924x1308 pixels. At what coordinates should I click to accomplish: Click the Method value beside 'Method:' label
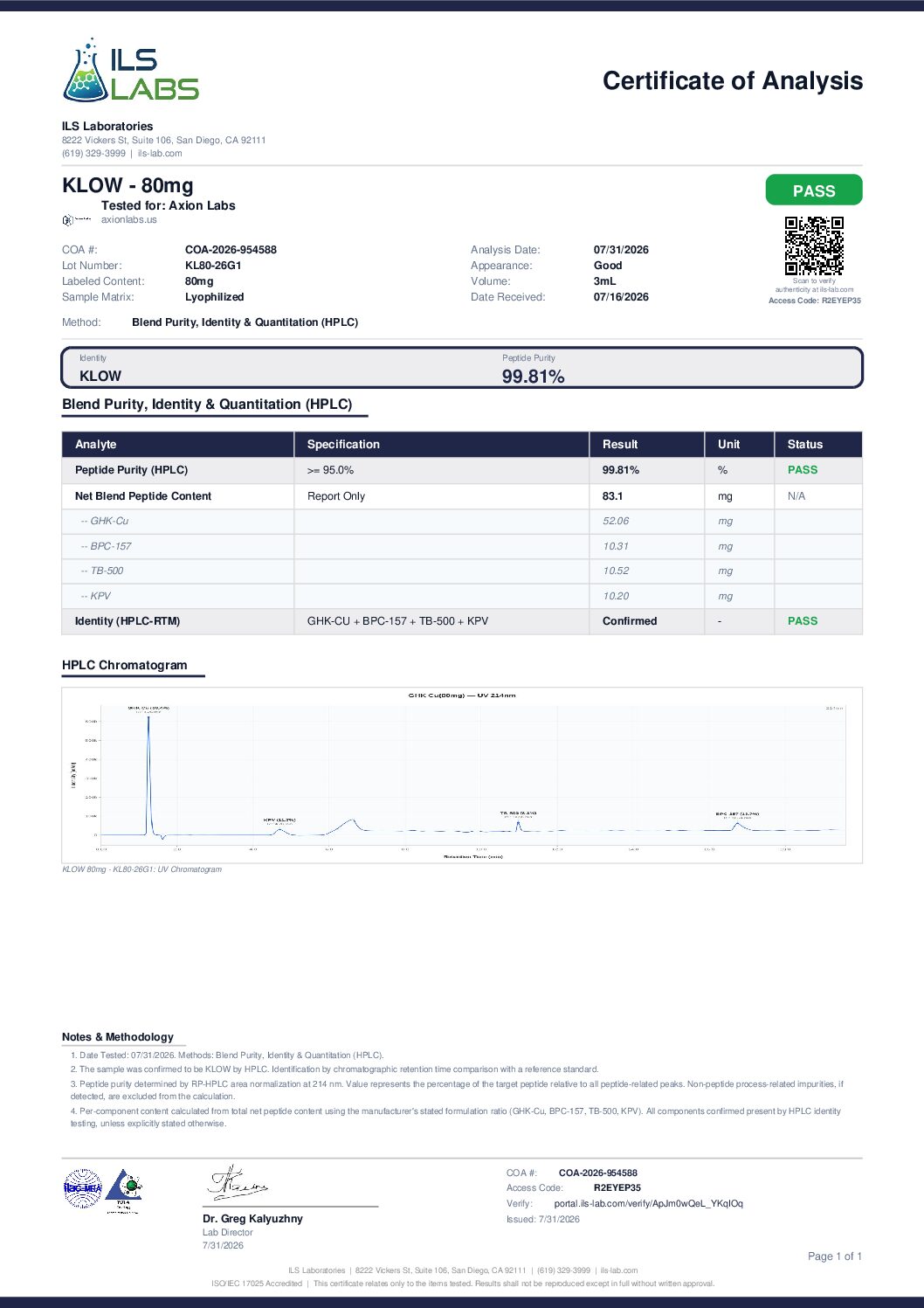point(245,322)
